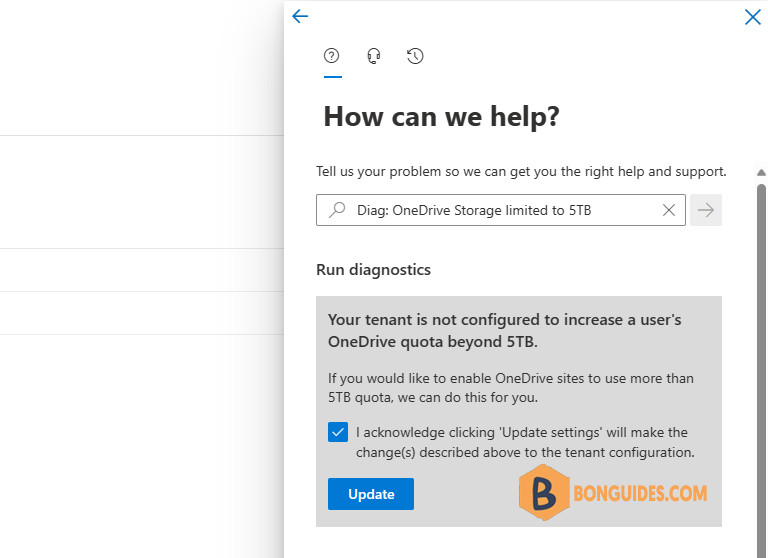Submit search with the arrow button
Image resolution: width=768 pixels, height=558 pixels.
[x=705, y=210]
